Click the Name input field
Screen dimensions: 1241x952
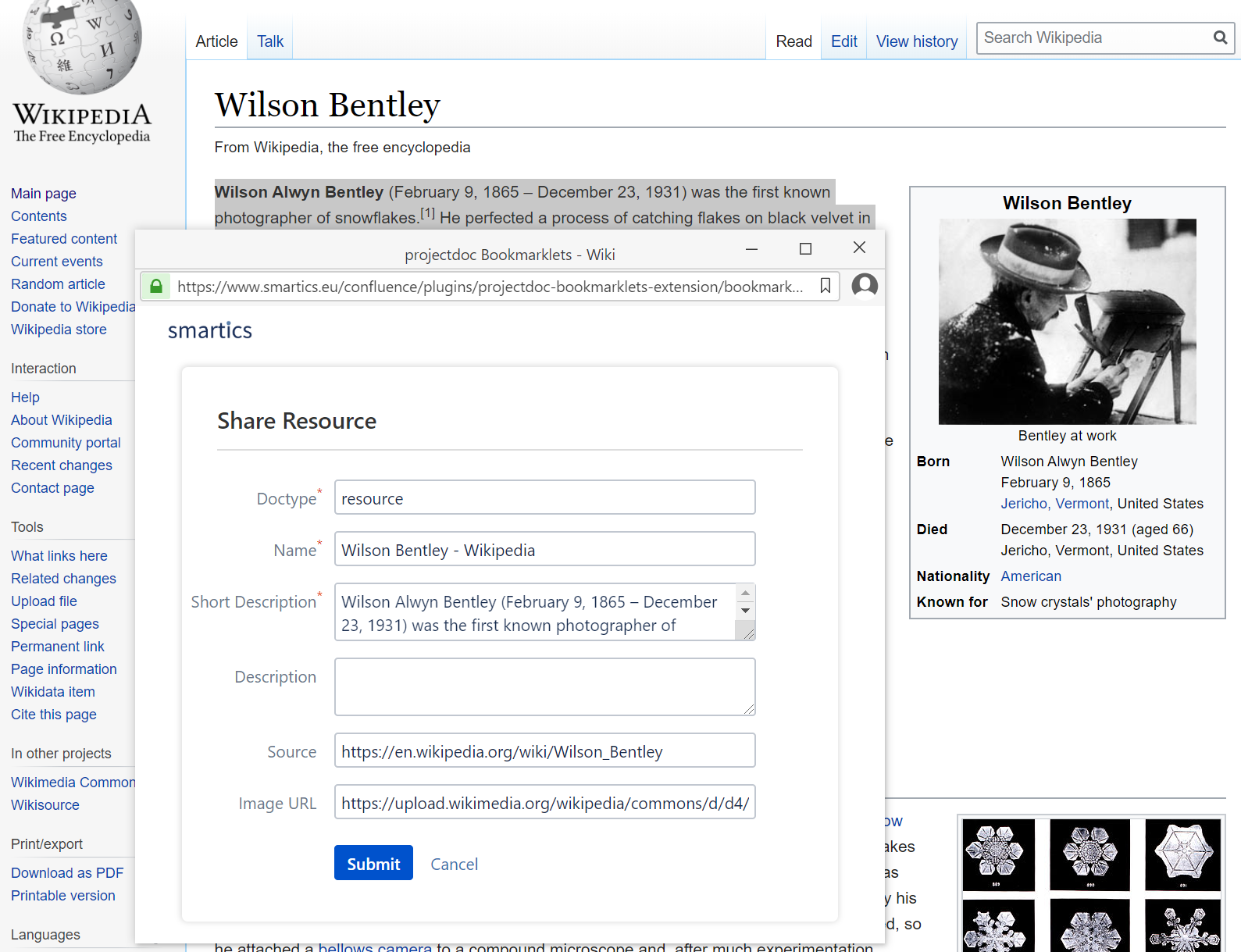point(544,549)
